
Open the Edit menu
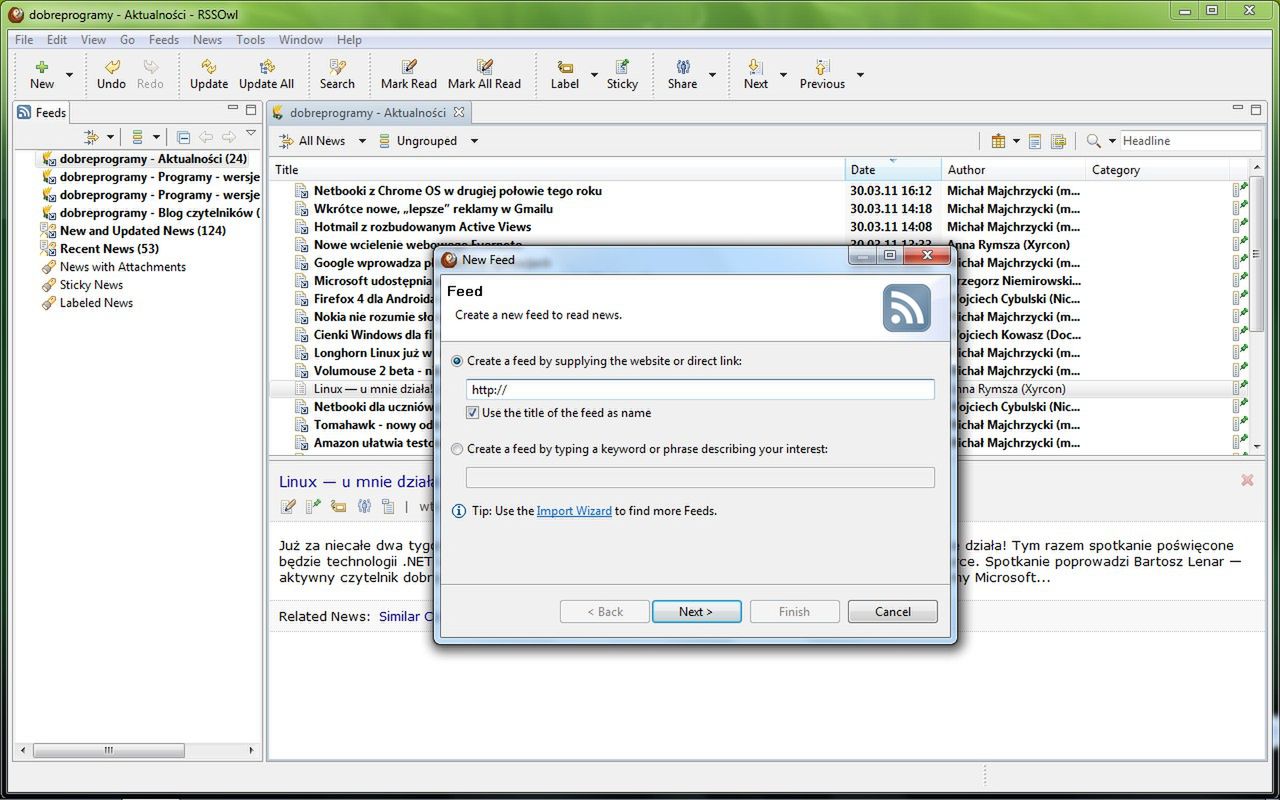(x=57, y=40)
